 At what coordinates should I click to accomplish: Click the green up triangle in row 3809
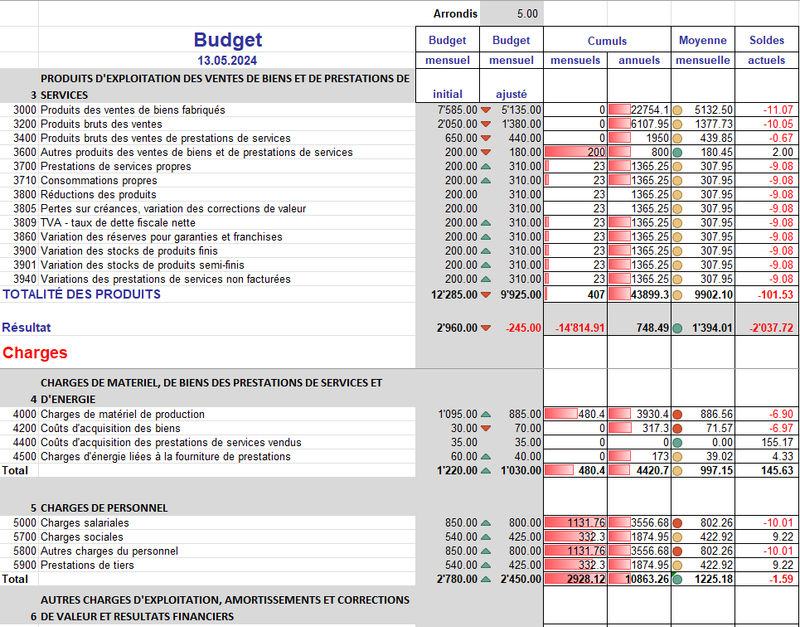click(486, 223)
